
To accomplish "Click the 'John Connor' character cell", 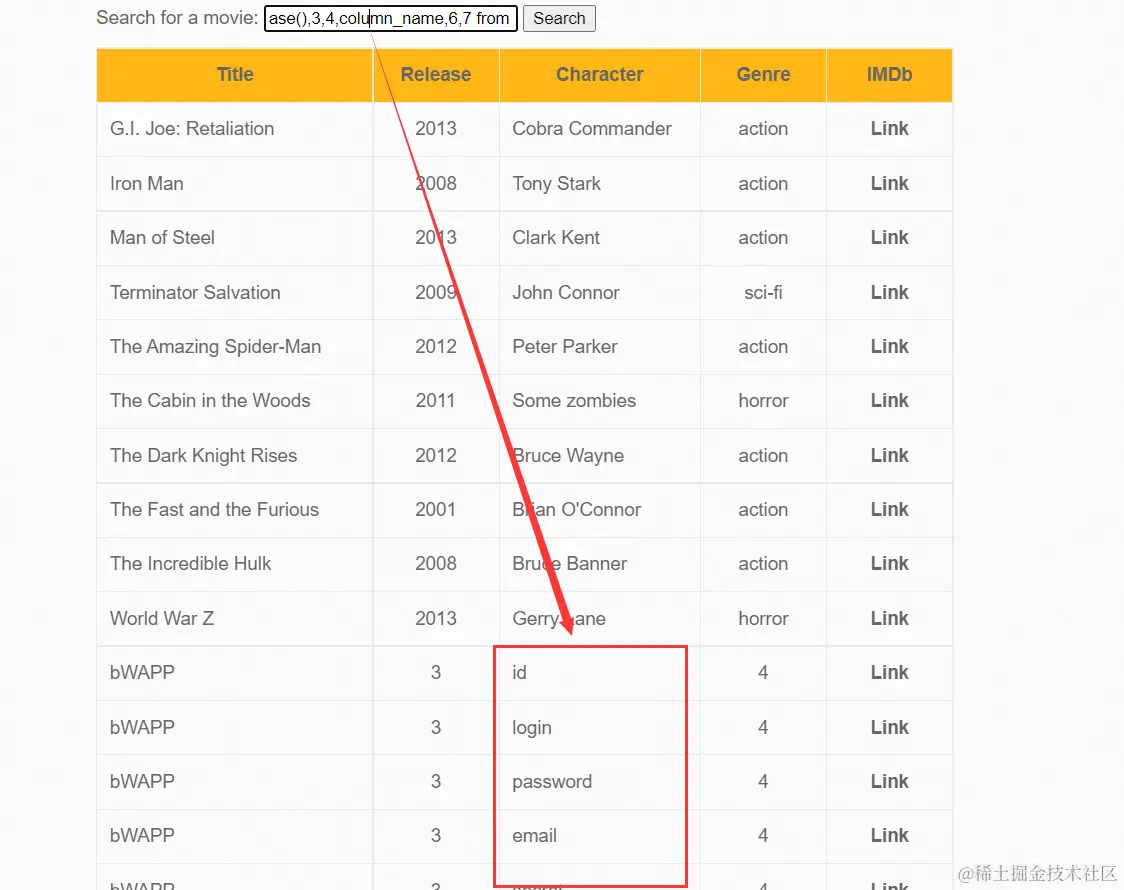I will (x=600, y=292).
